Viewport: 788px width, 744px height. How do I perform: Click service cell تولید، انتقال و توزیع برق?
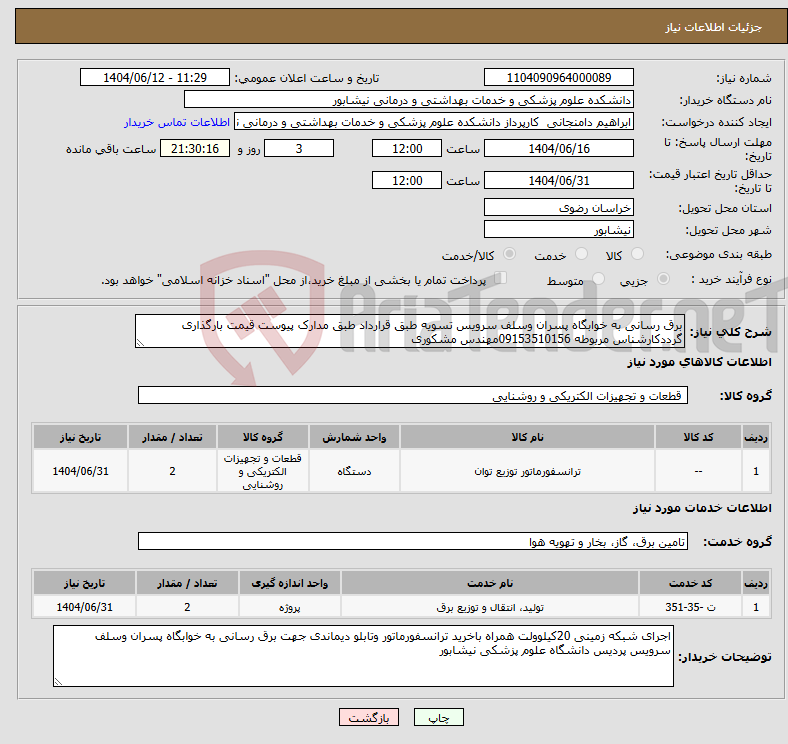(x=489, y=607)
